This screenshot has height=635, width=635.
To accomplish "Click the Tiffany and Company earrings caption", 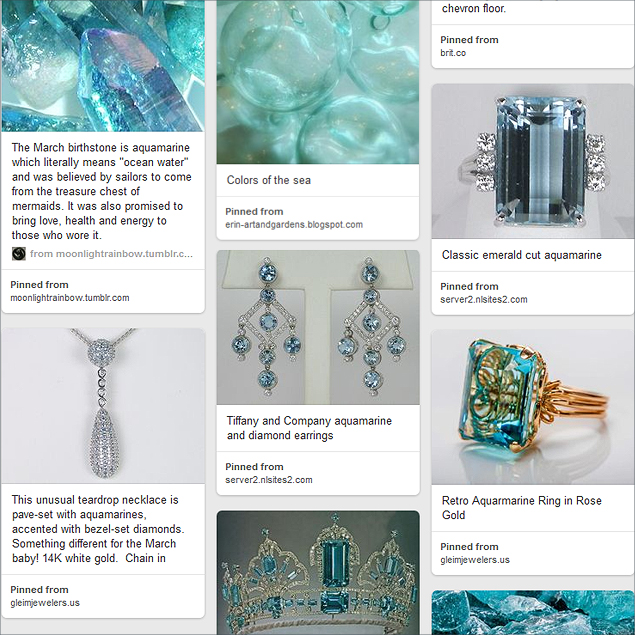I will tap(309, 428).
